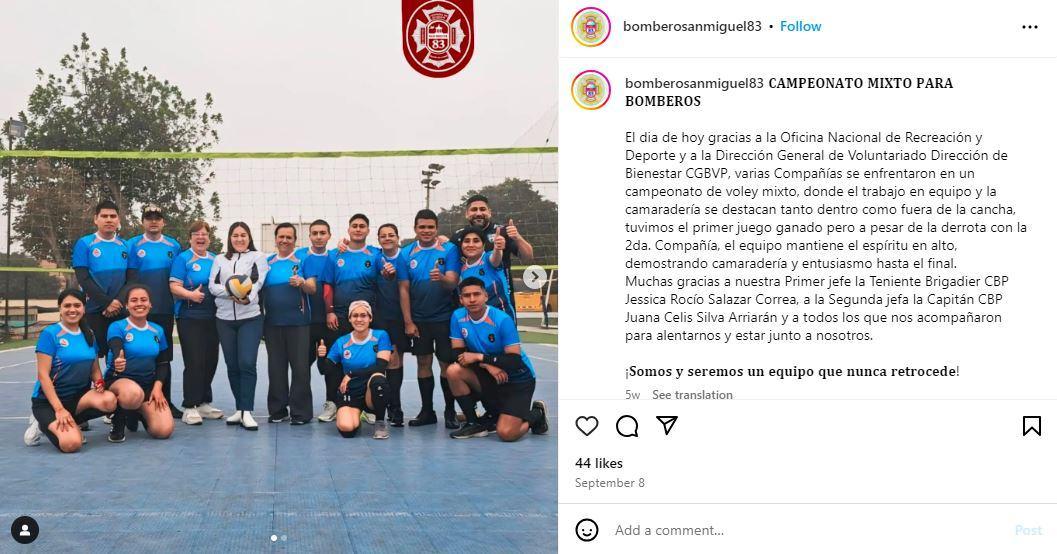Image resolution: width=1057 pixels, height=554 pixels.
Task: Open bomberosanmiguel83 profile from header username
Action: (692, 26)
